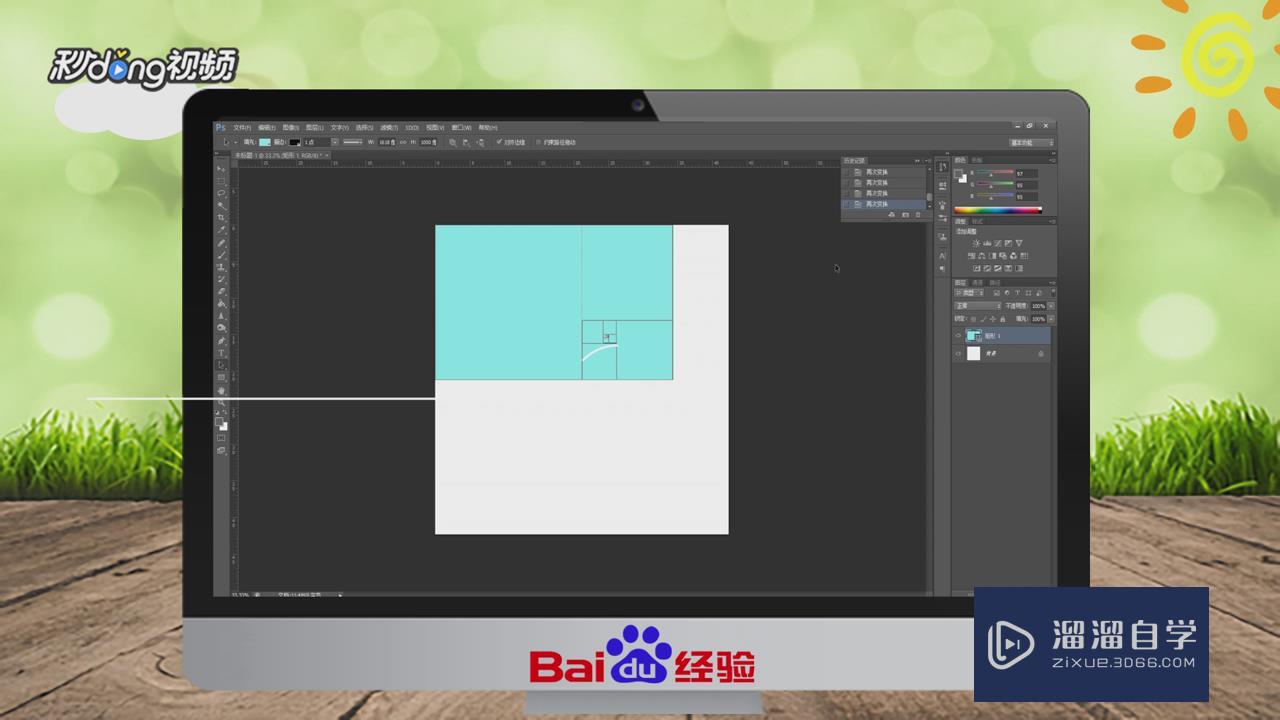Create new snapshot in History panel

[x=905, y=215]
